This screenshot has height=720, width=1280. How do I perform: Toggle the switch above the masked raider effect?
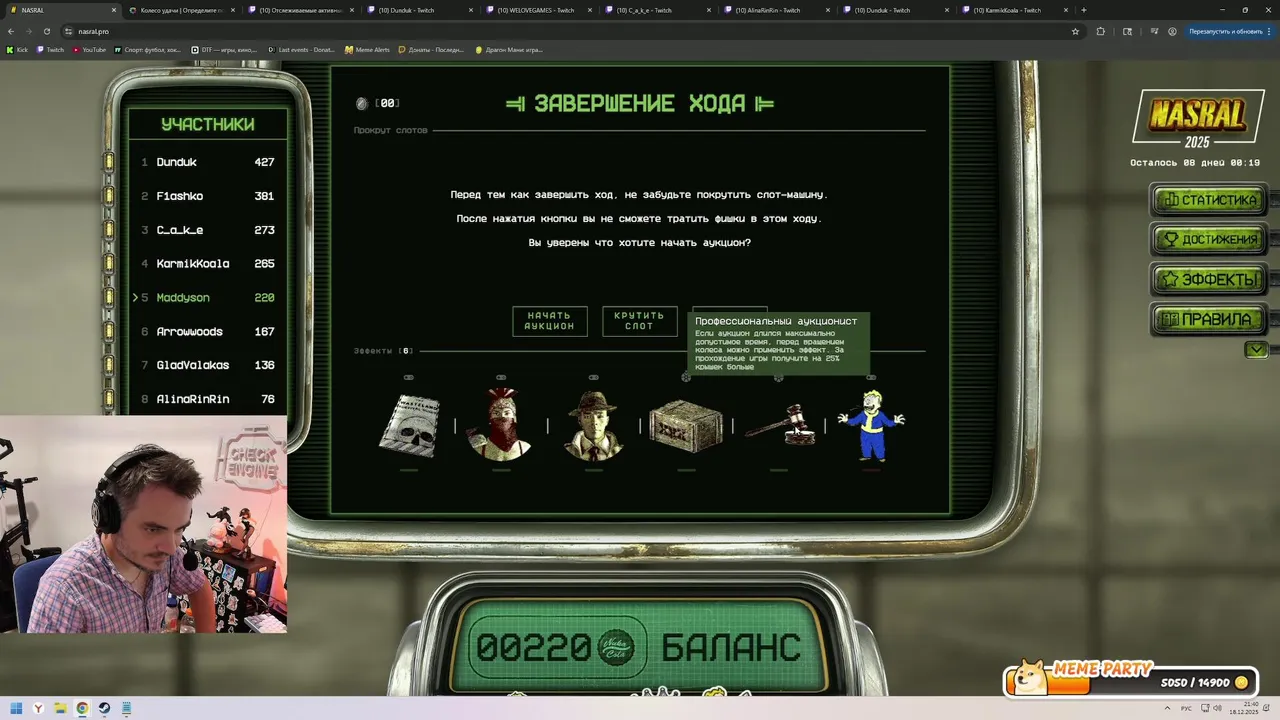[x=501, y=378]
